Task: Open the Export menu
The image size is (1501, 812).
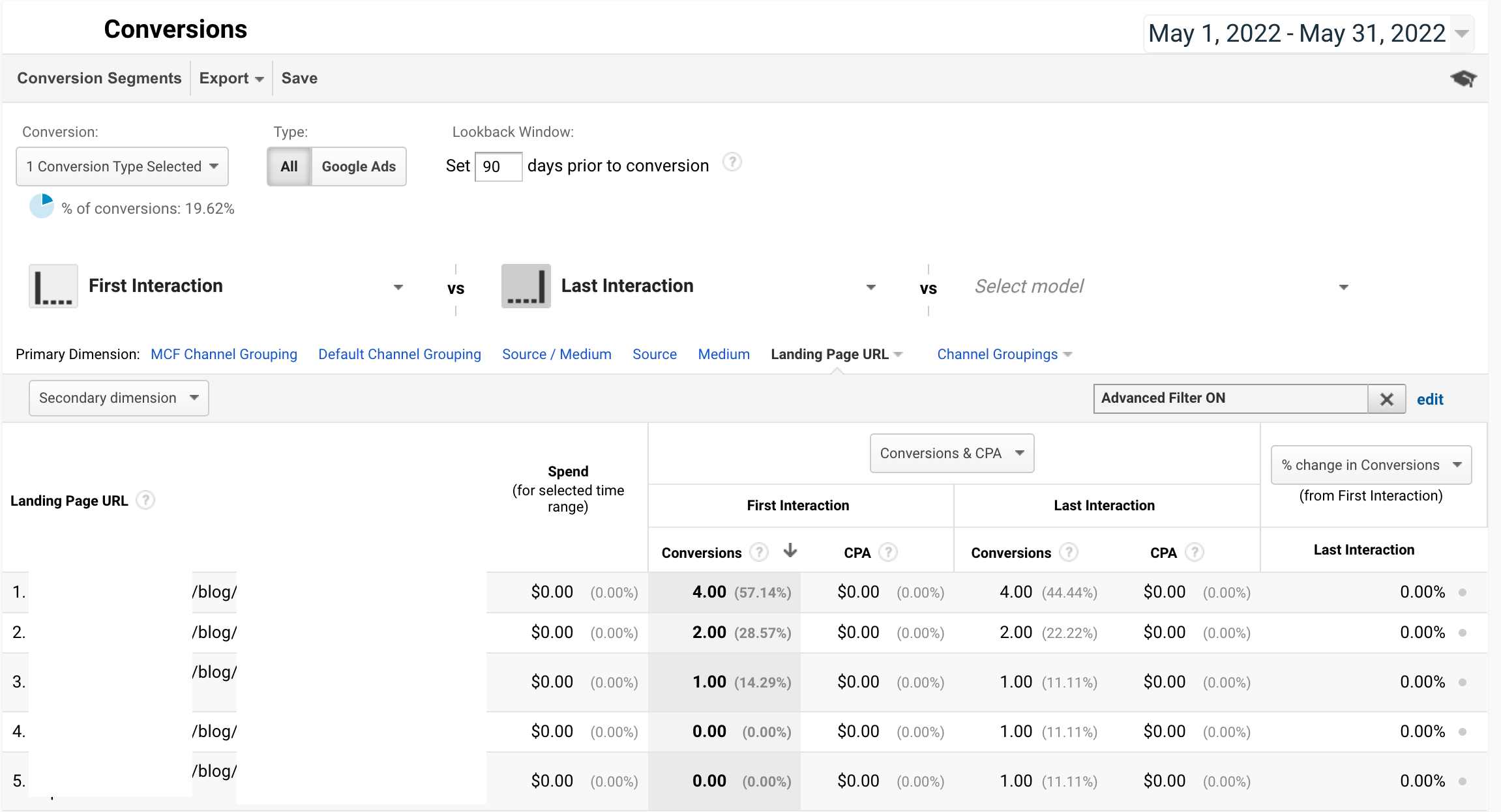Action: [230, 78]
